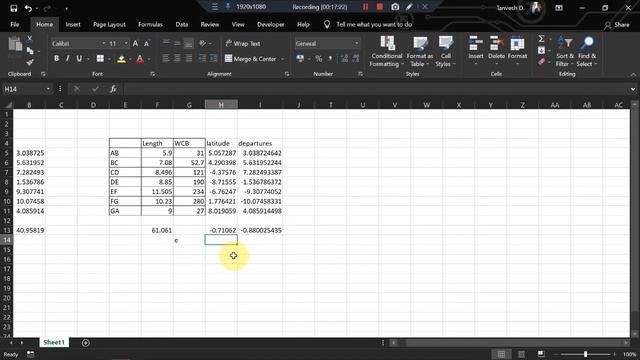This screenshot has width=640, height=360.
Task: Click the AutoSum sigma icon
Action: 541,39
